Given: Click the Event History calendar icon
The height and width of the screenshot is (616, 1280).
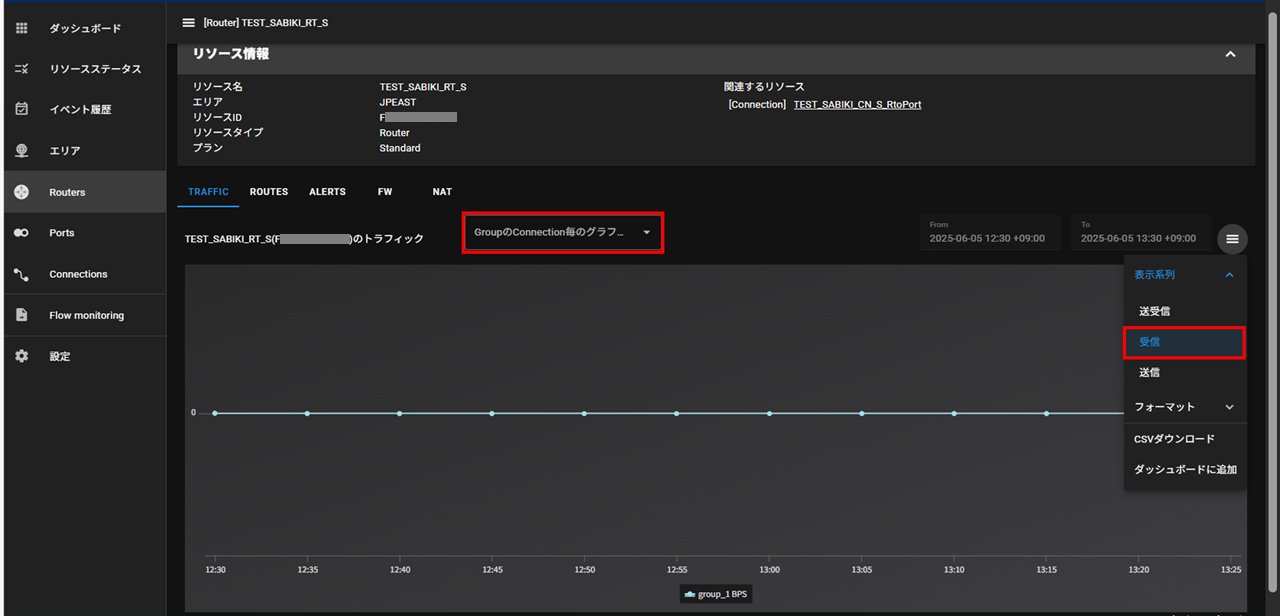Looking at the screenshot, I should click(22, 109).
